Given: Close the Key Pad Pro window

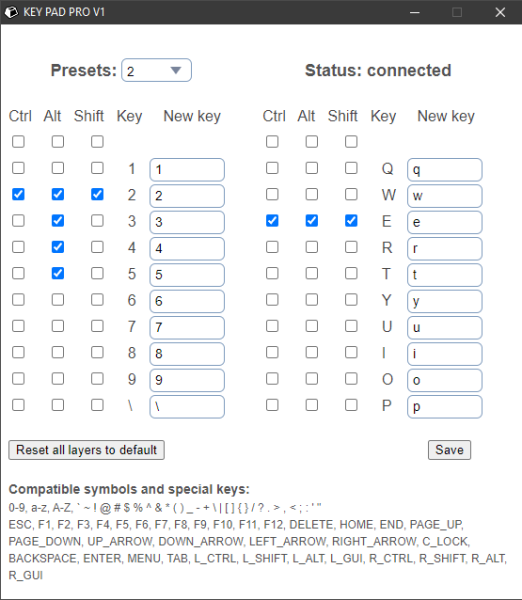Looking at the screenshot, I should 500,12.
